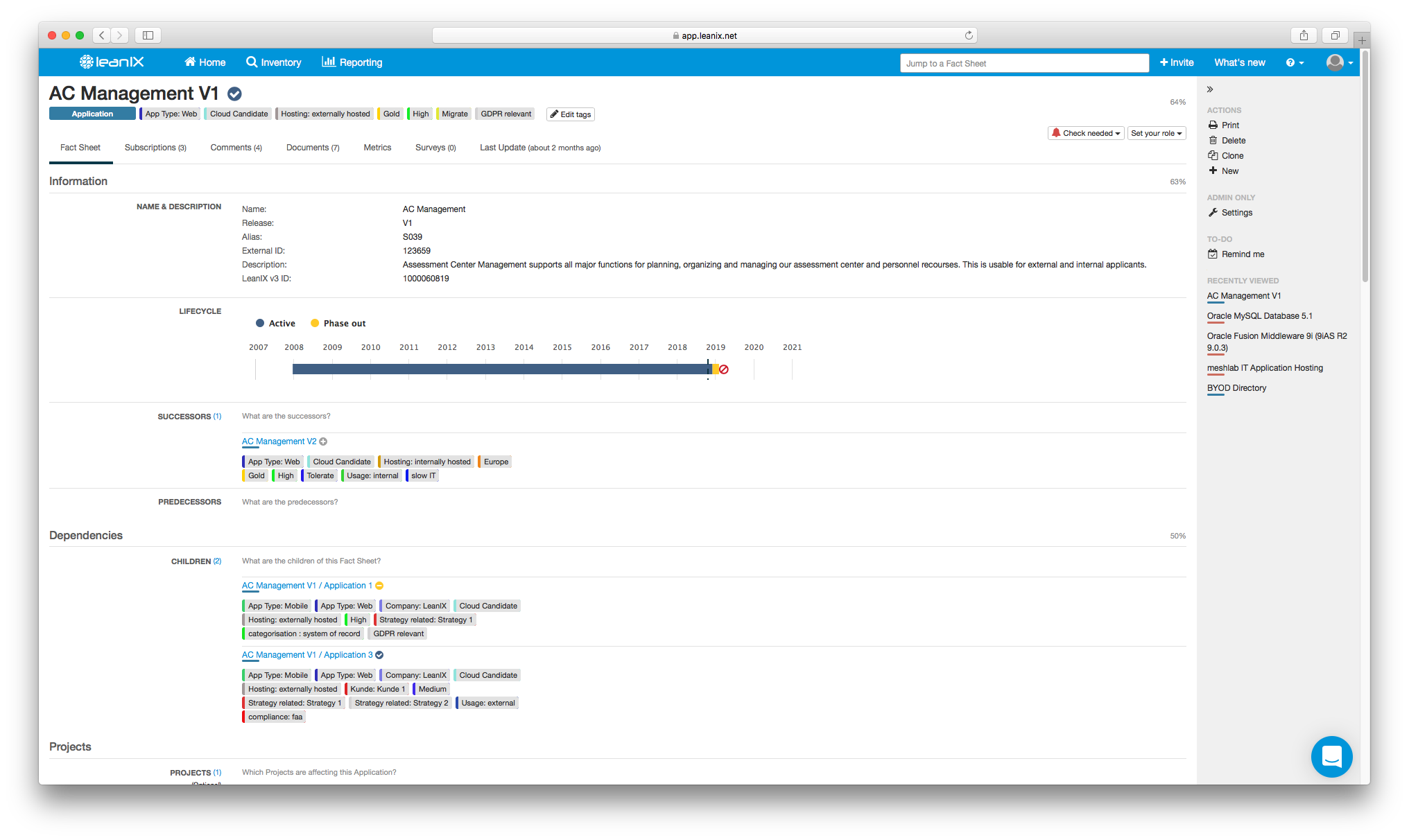Click the quality seal checkmark beside title
This screenshot has height=840, width=1409.
coord(235,94)
